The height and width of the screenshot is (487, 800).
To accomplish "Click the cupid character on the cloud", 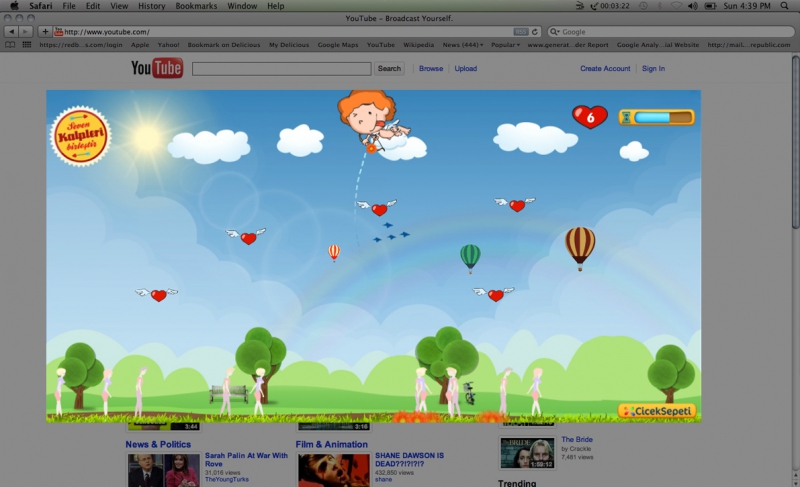I will pyautogui.click(x=375, y=121).
